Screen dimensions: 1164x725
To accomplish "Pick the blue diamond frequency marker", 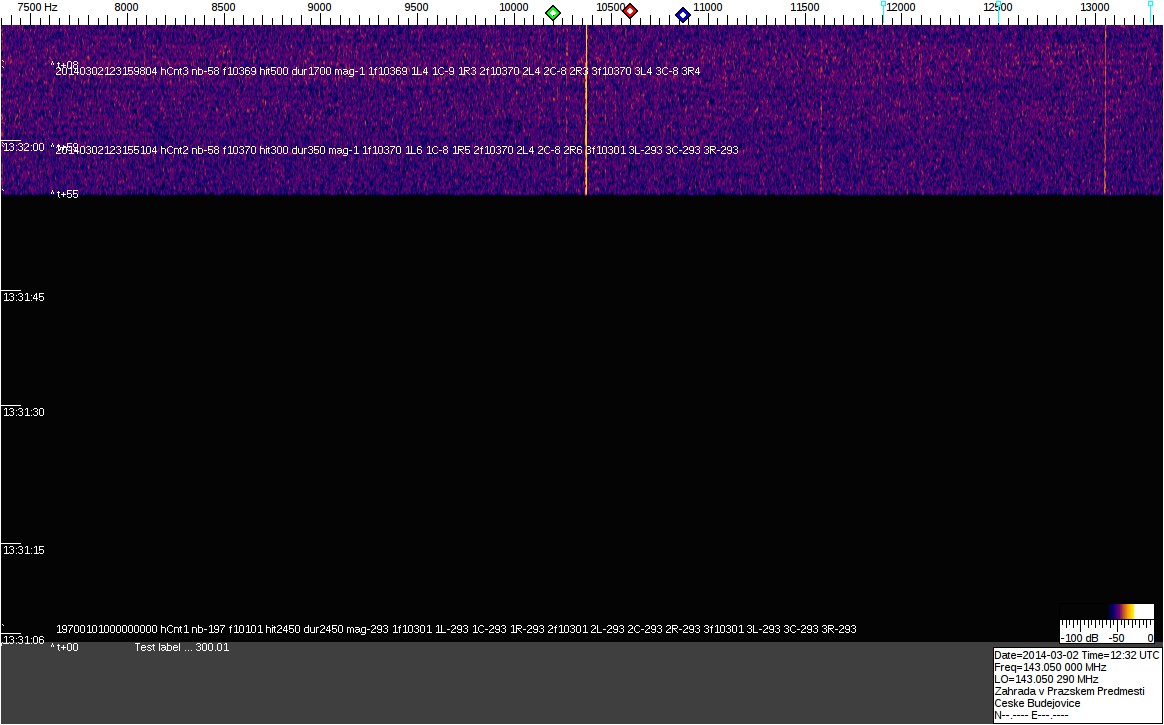I will 683,15.
